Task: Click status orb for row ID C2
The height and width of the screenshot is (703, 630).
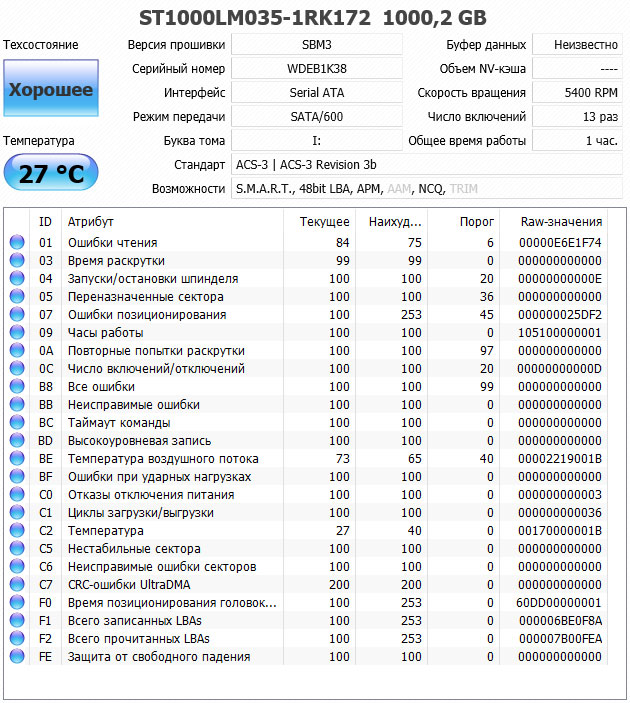Action: [17, 530]
